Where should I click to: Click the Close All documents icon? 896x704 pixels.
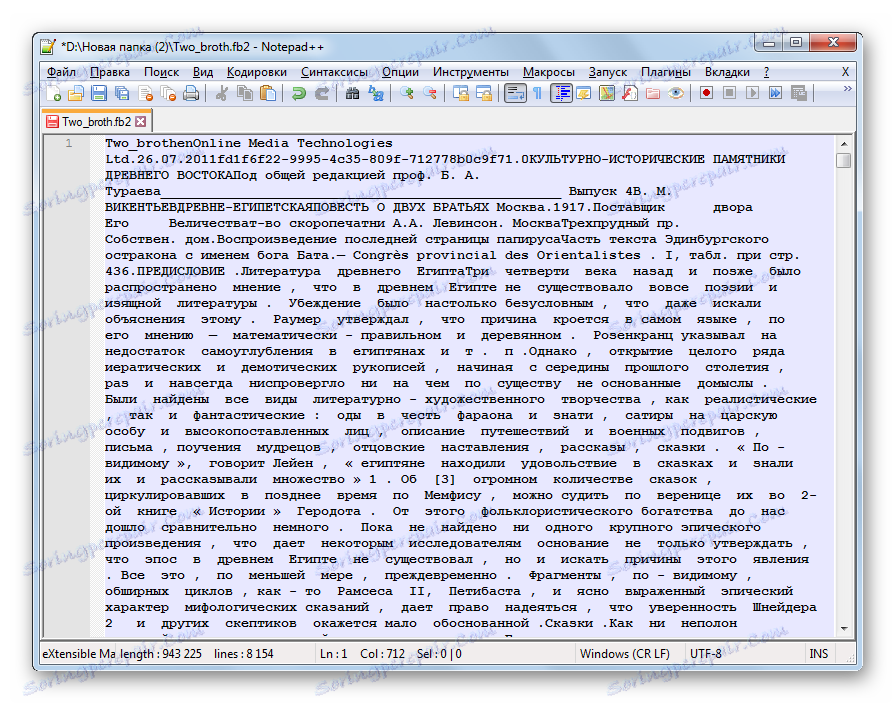tap(169, 93)
